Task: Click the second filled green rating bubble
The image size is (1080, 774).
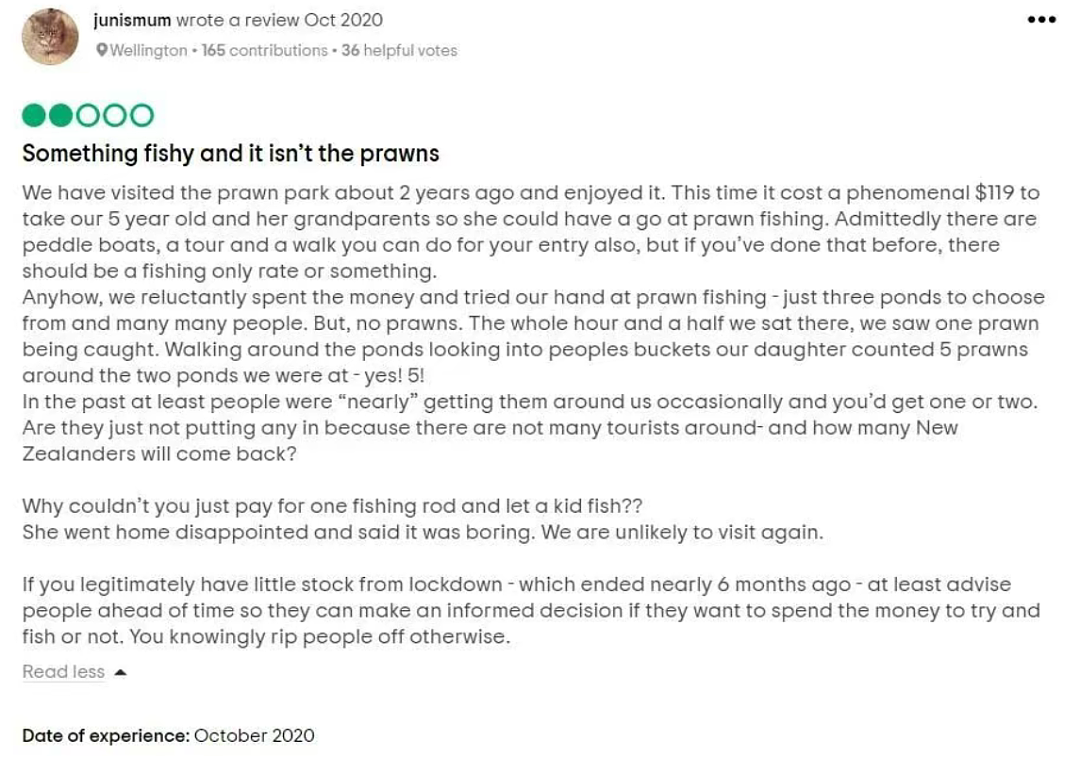Action: [x=61, y=115]
